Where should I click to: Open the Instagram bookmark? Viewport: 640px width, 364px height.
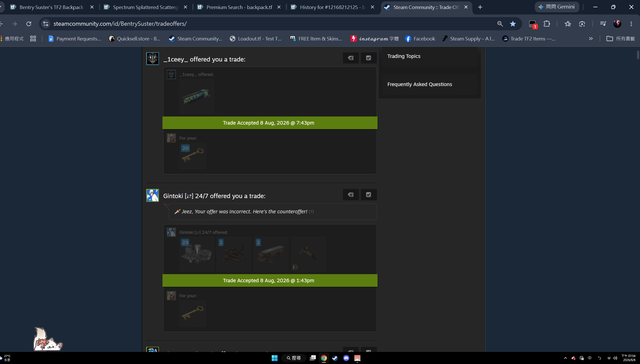tap(374, 39)
